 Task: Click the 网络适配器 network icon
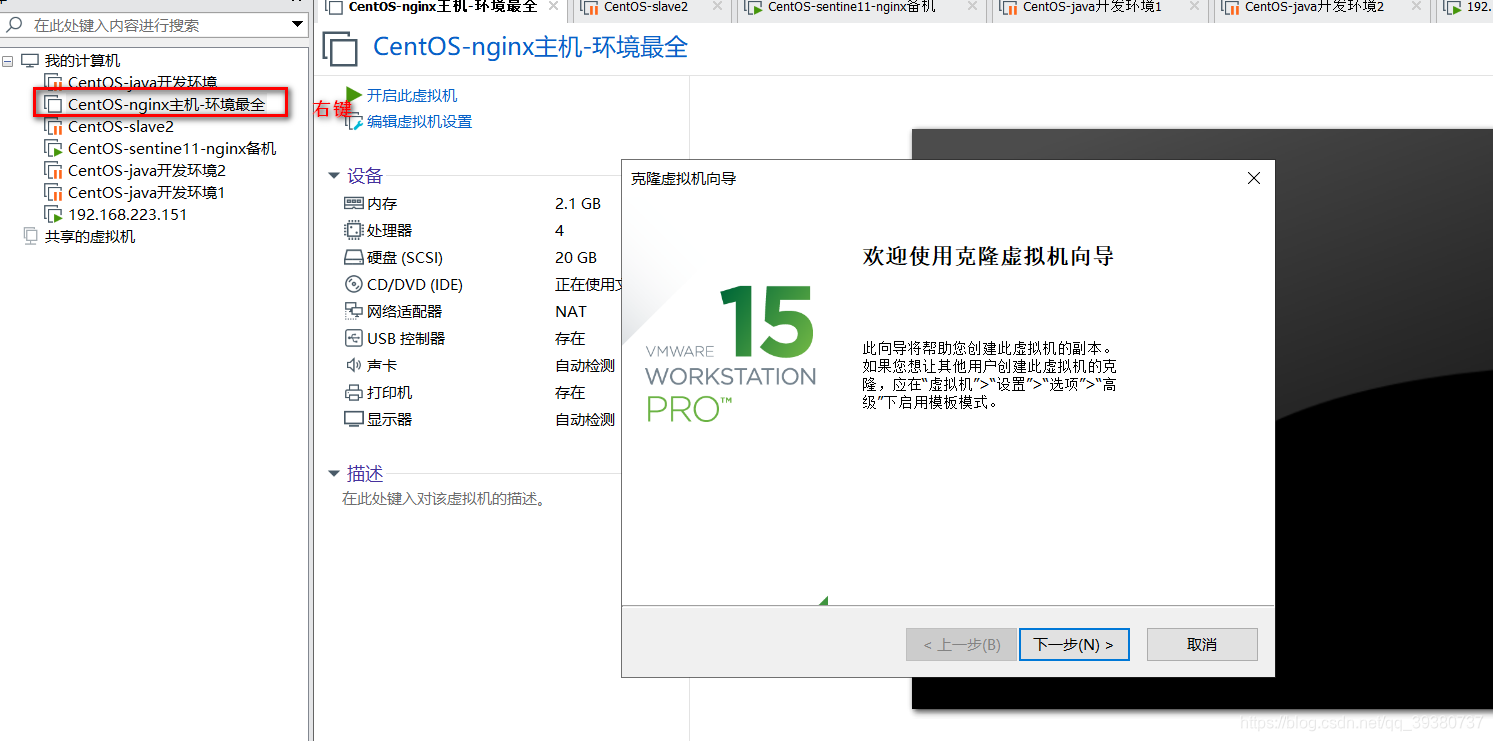tap(353, 311)
